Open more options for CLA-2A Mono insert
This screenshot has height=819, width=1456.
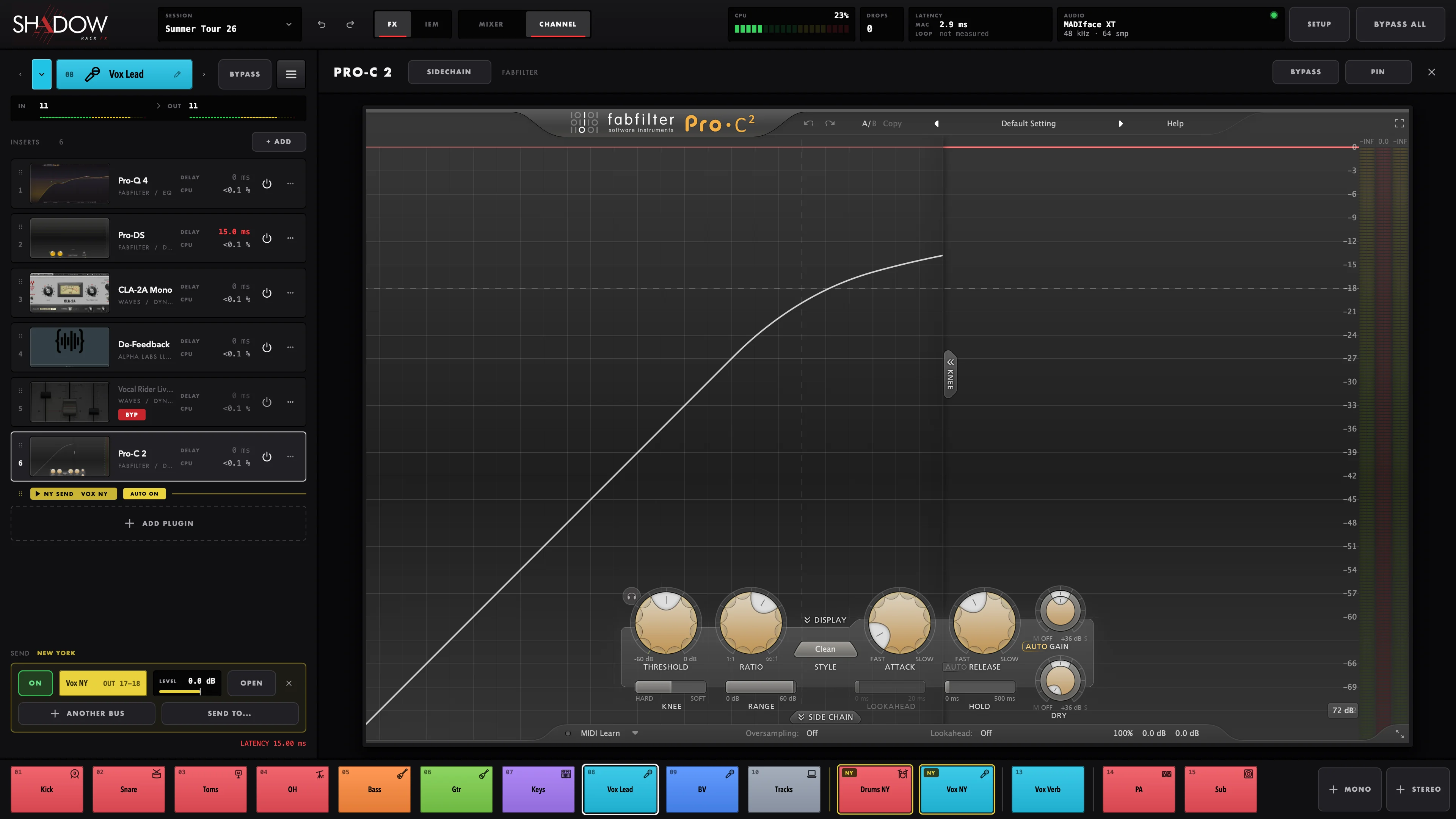pyautogui.click(x=290, y=293)
